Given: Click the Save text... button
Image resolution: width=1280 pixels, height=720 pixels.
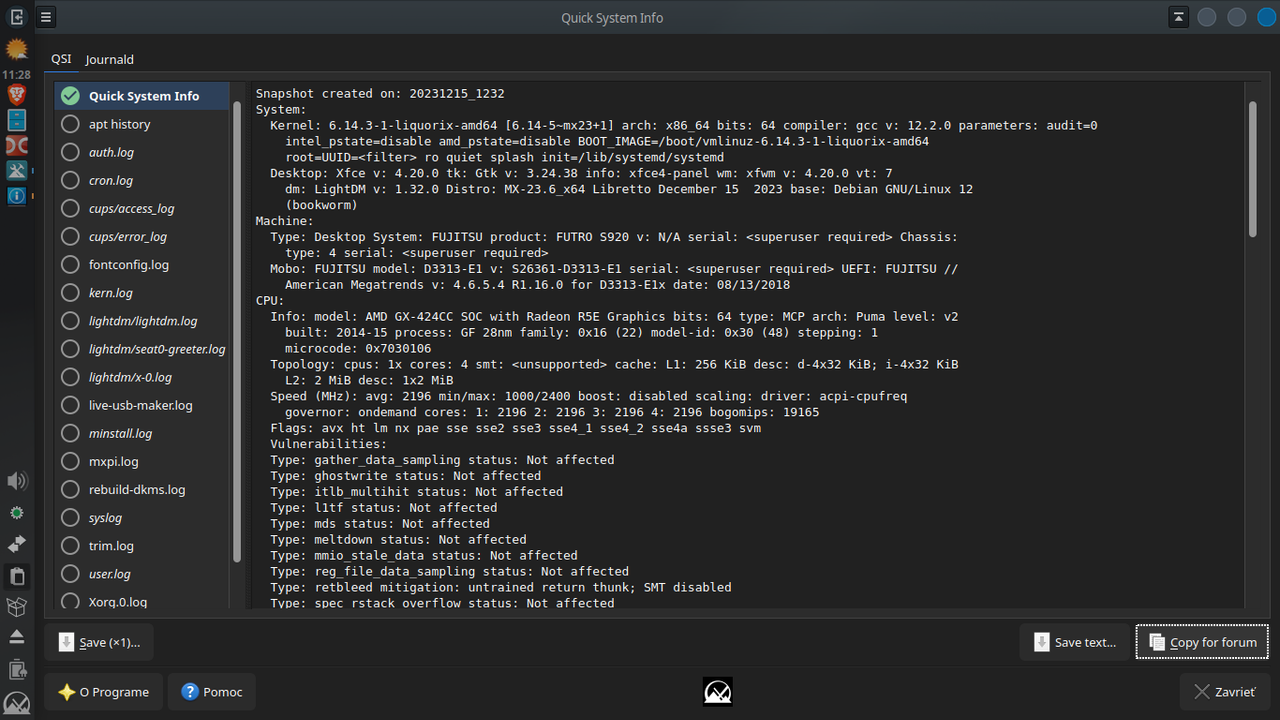Looking at the screenshot, I should [x=1075, y=642].
